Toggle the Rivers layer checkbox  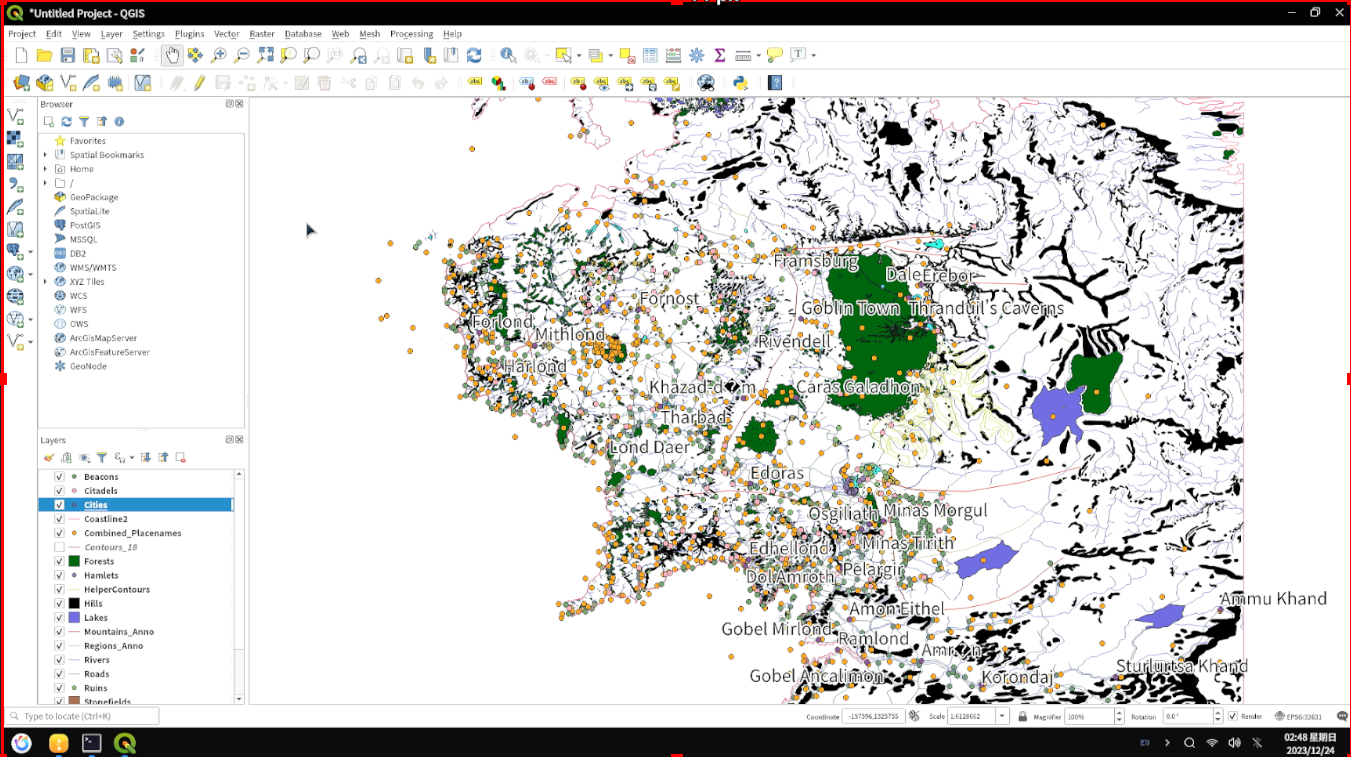click(x=59, y=660)
